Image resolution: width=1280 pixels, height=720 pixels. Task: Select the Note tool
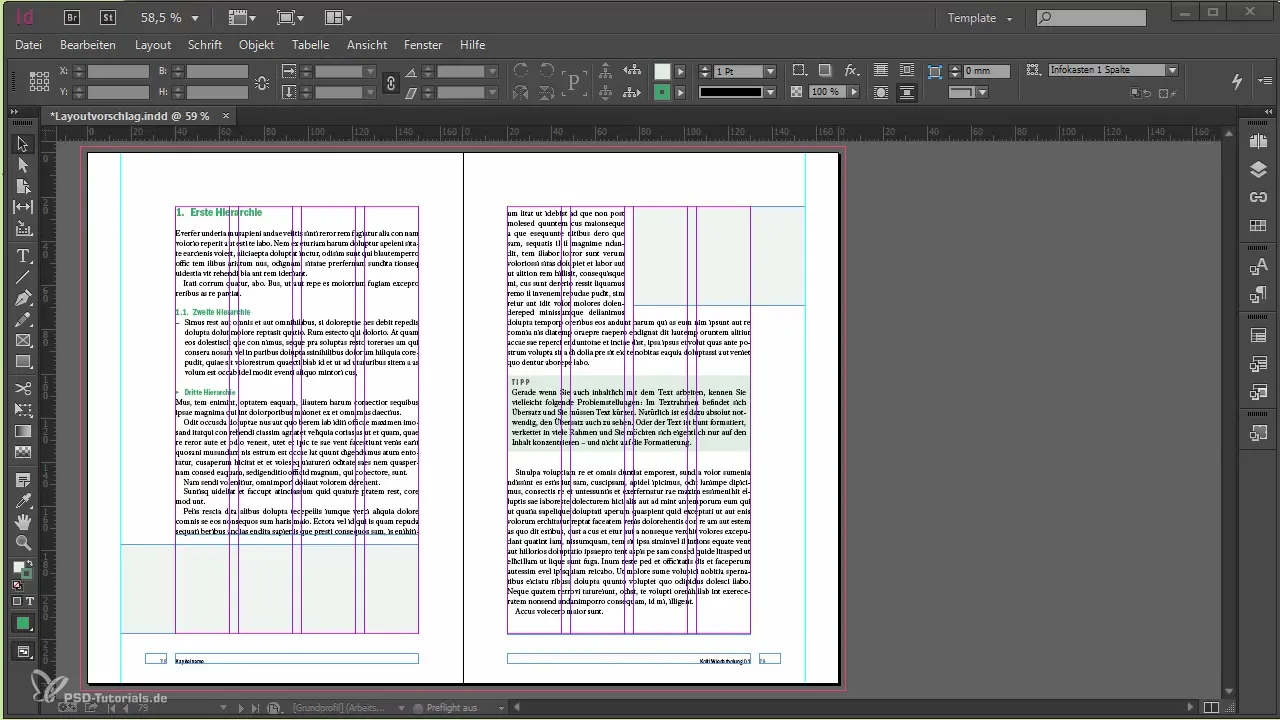(23, 480)
